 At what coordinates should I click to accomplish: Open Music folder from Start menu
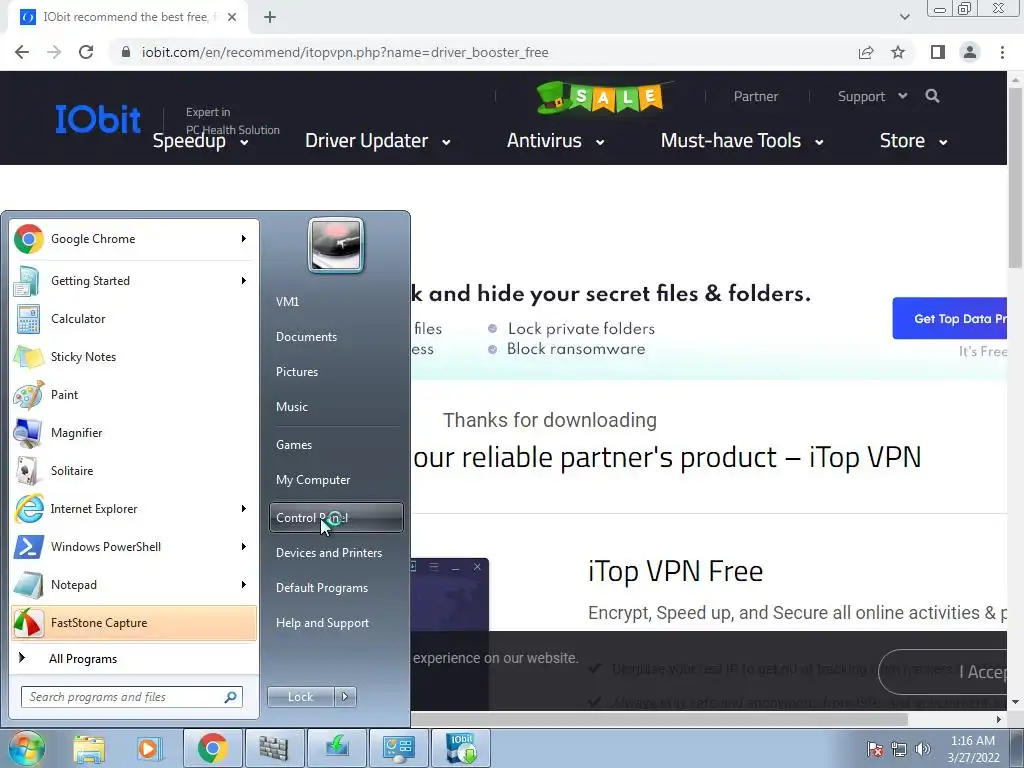pos(292,407)
